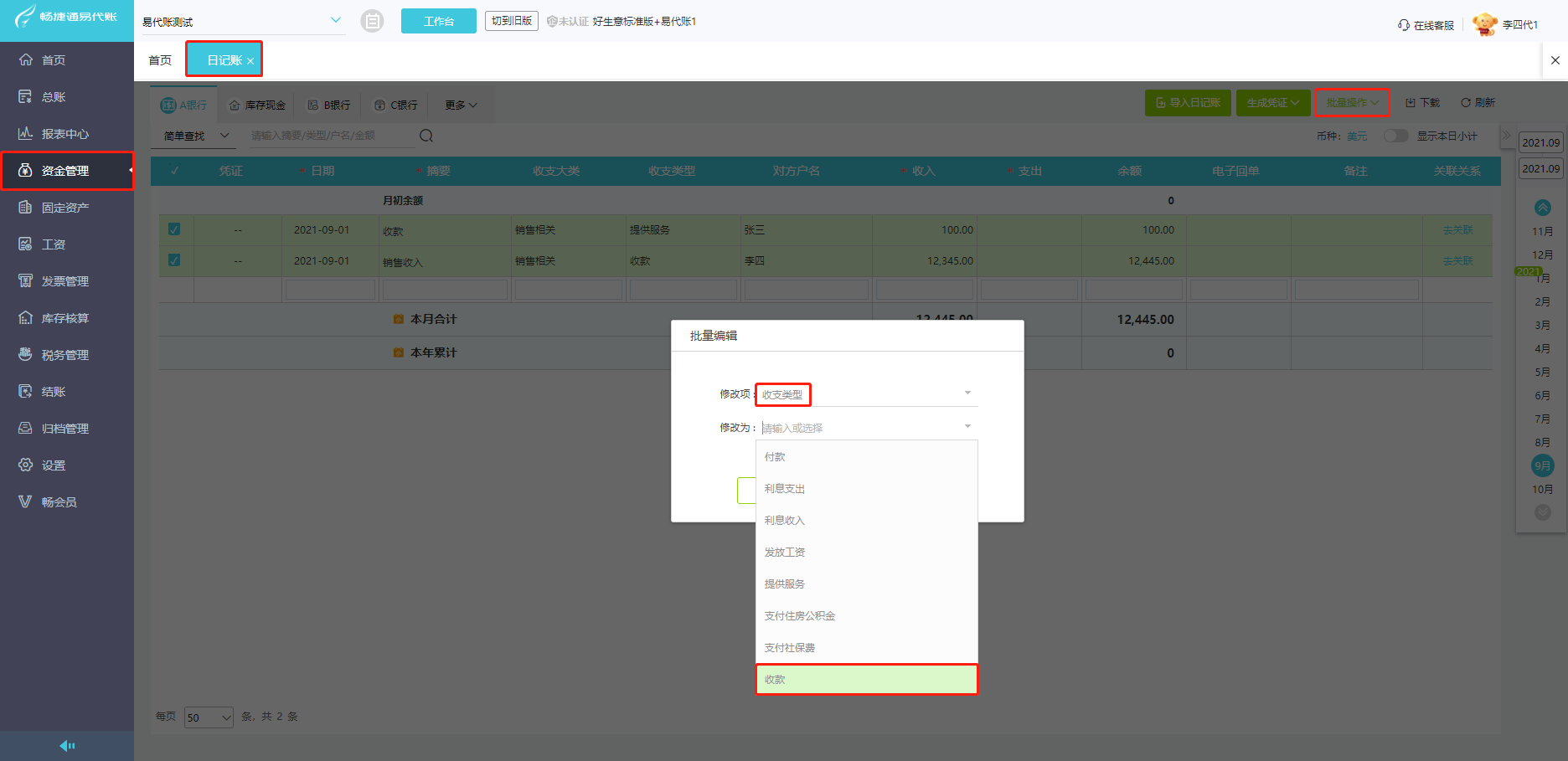Select 支付社保费 from the dropdown list
The image size is (1568, 761).
coord(867,648)
